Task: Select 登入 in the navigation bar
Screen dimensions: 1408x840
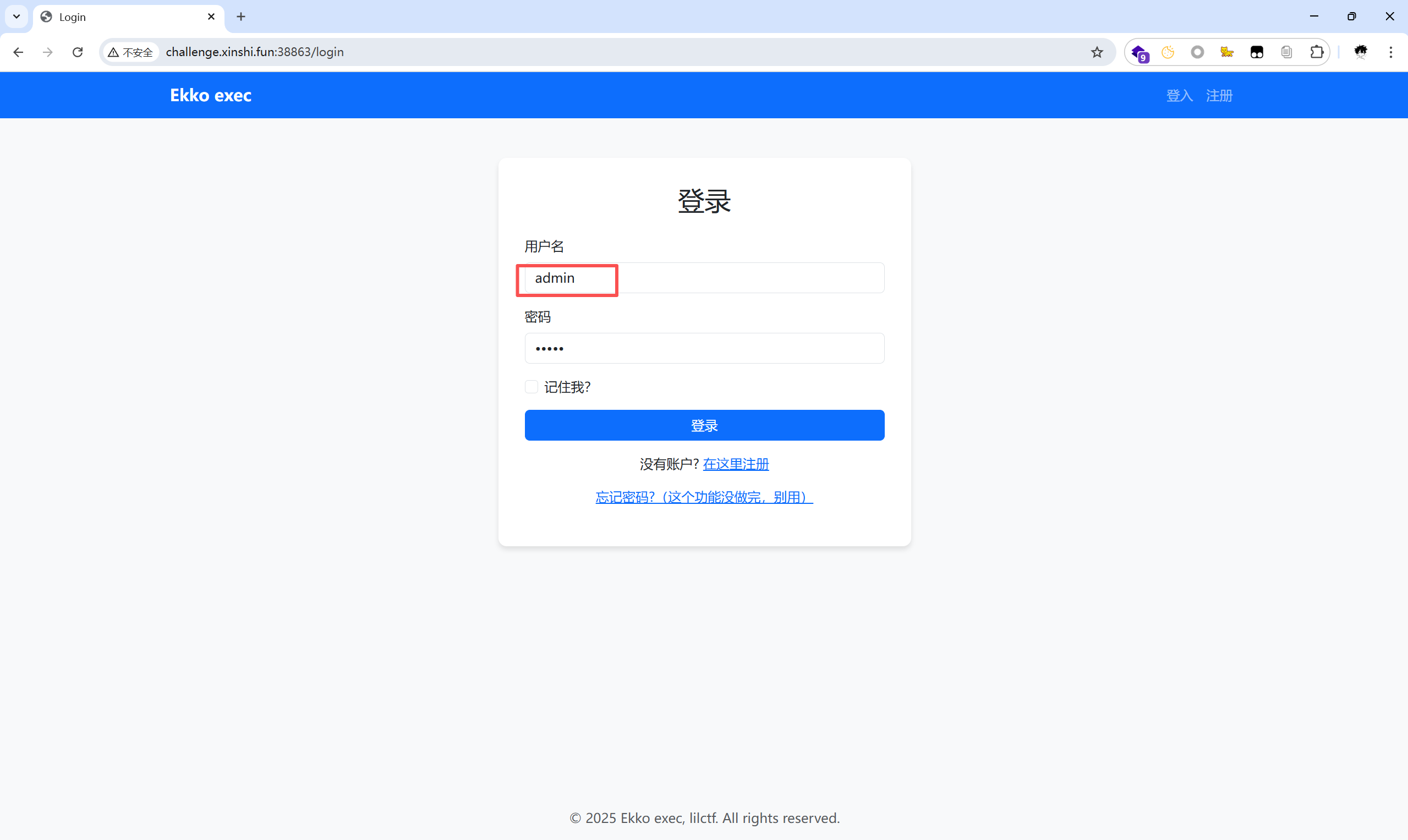Action: [1179, 96]
